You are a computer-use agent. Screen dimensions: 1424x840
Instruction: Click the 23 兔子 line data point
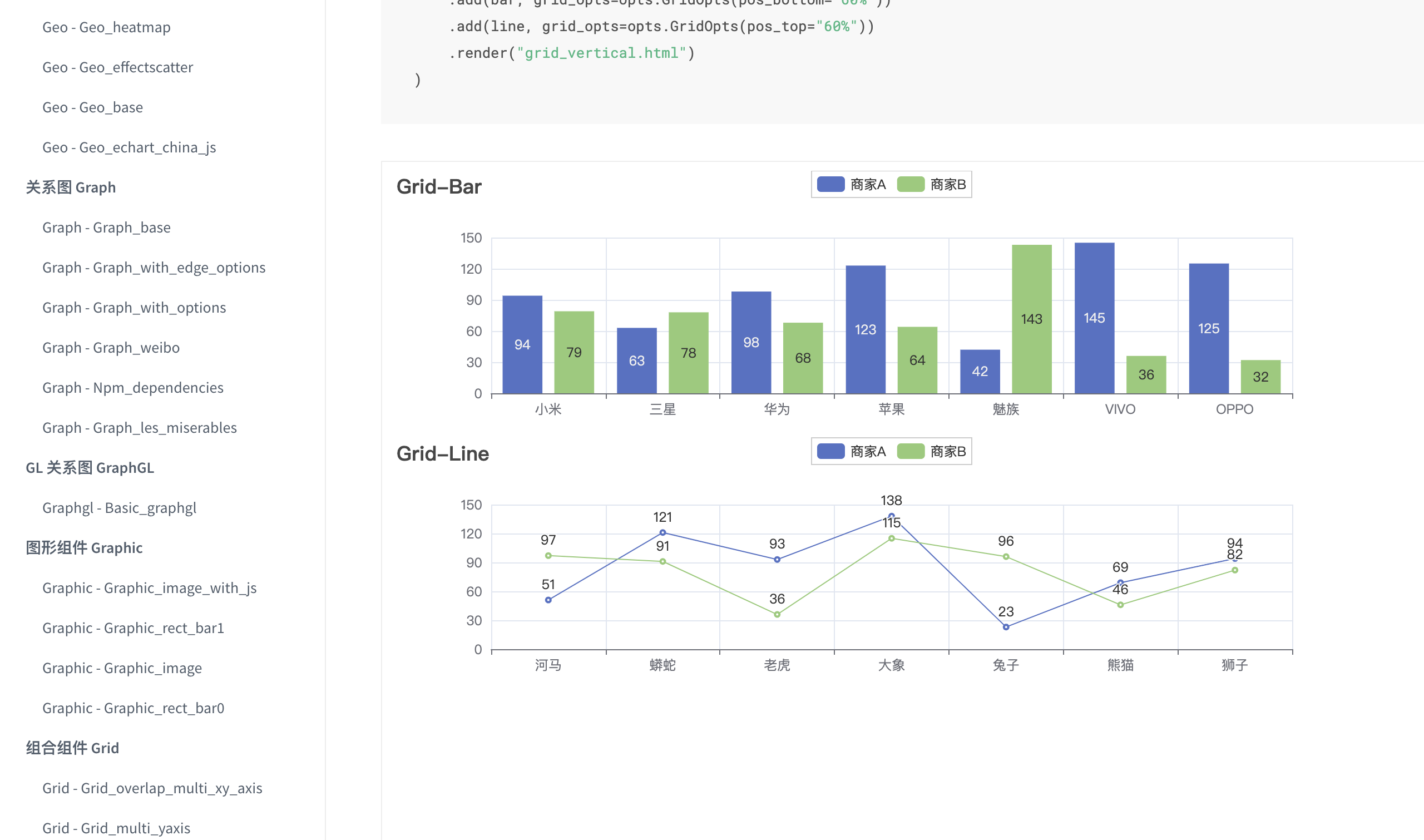click(1006, 627)
